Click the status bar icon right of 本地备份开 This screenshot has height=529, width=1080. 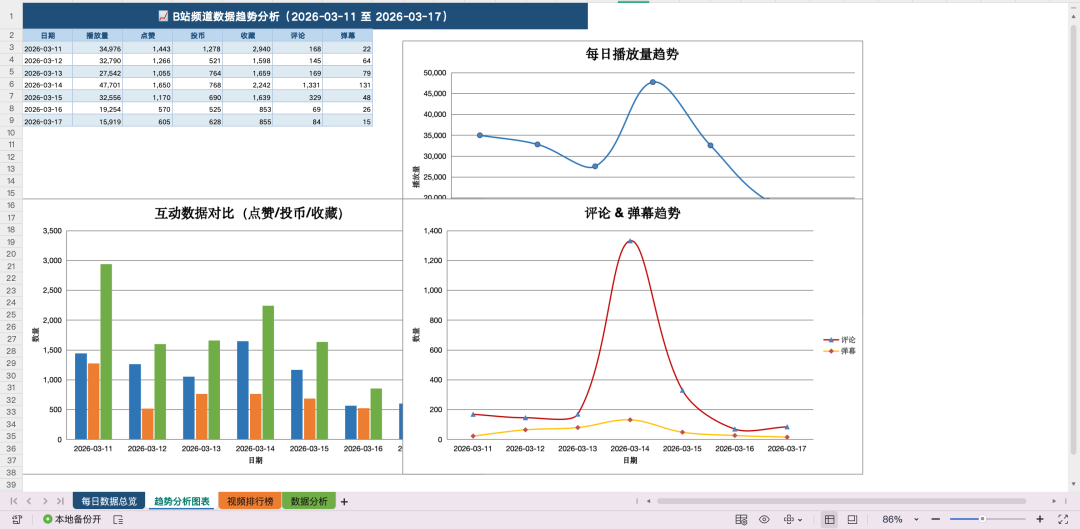point(118,519)
